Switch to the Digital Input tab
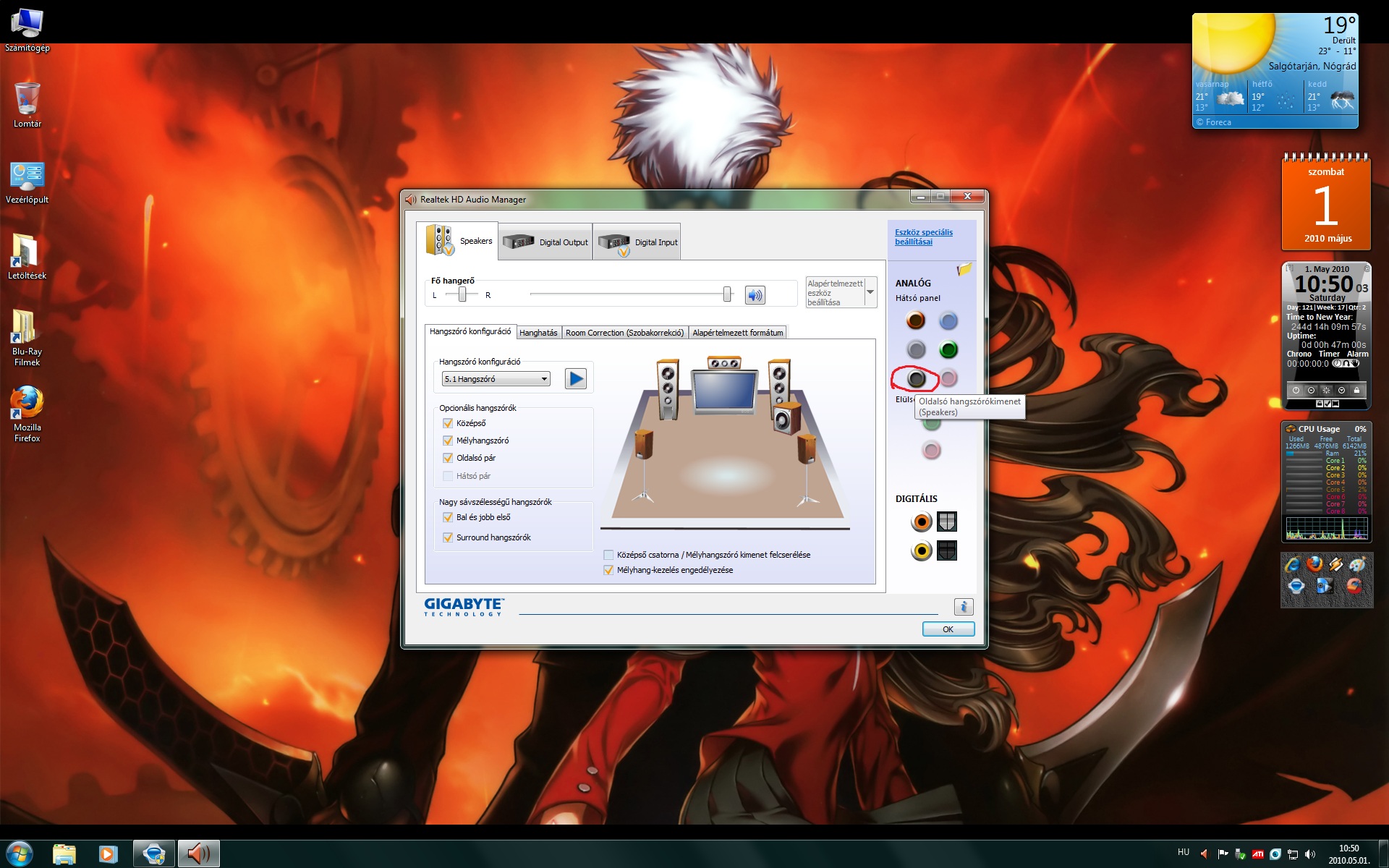The image size is (1389, 868). [x=637, y=242]
